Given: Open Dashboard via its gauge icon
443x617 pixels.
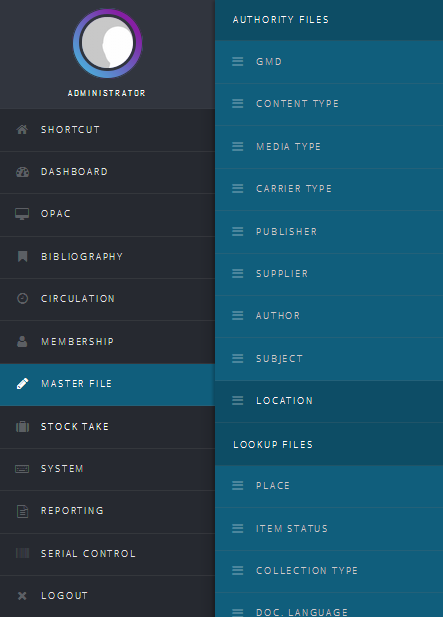Looking at the screenshot, I should (22, 172).
